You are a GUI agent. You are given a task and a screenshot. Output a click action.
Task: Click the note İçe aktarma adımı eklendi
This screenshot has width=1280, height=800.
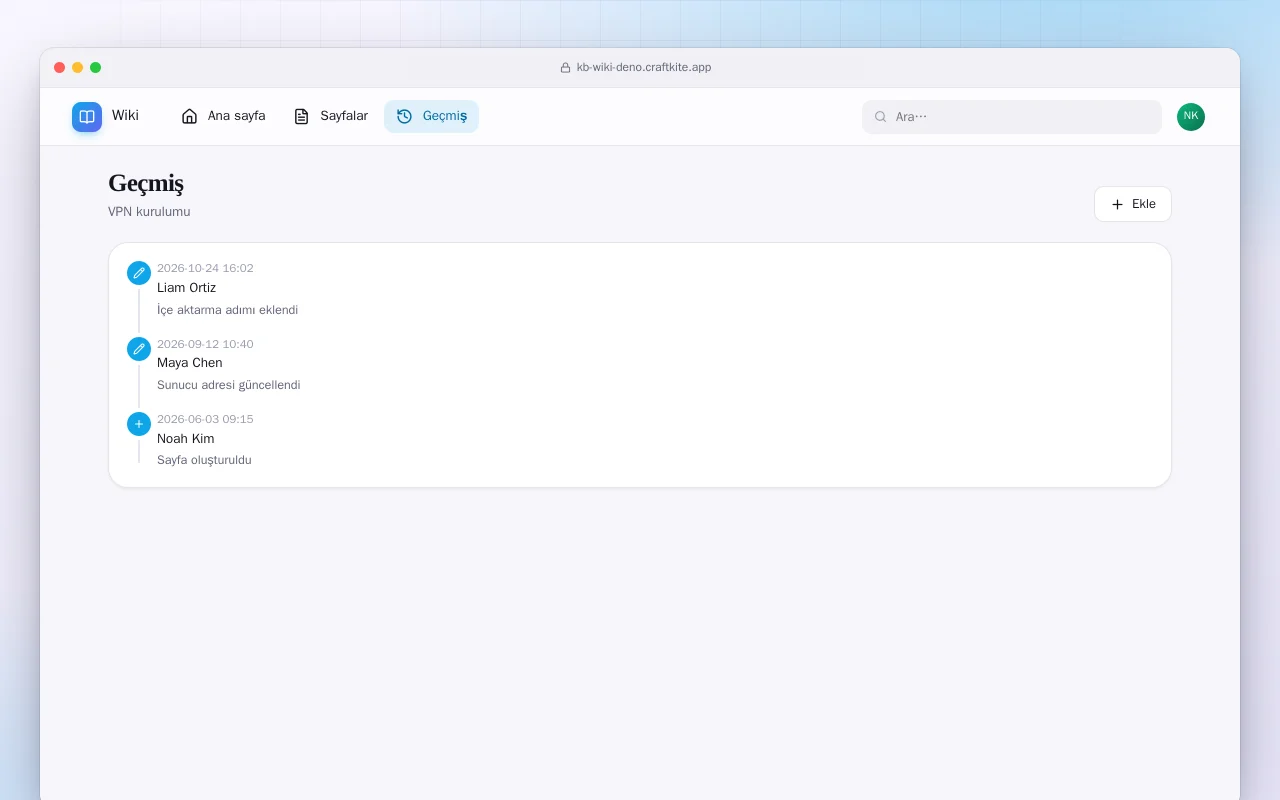click(x=228, y=310)
